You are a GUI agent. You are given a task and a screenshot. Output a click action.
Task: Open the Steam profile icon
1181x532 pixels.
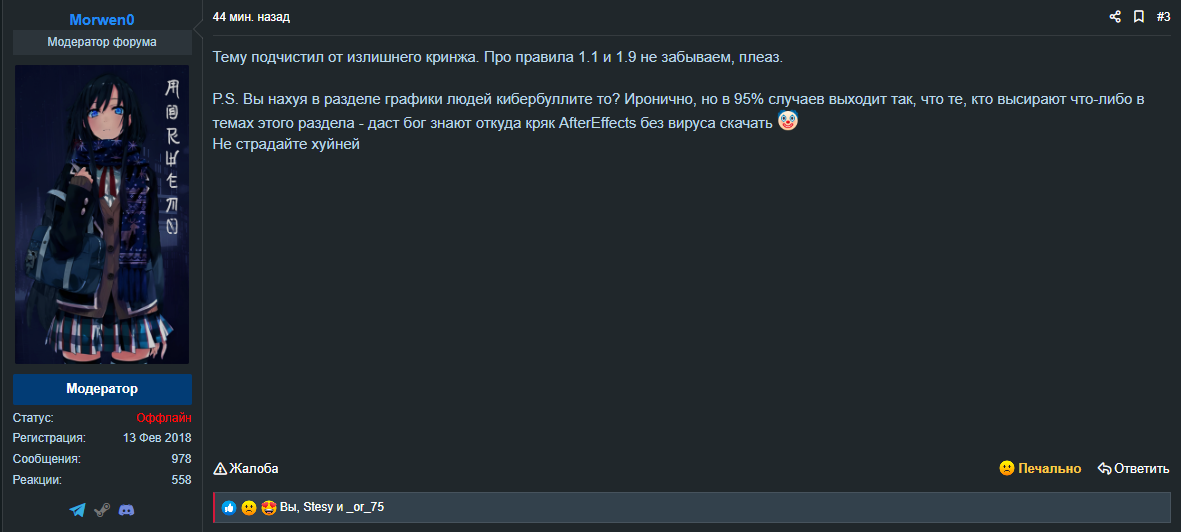[102, 510]
